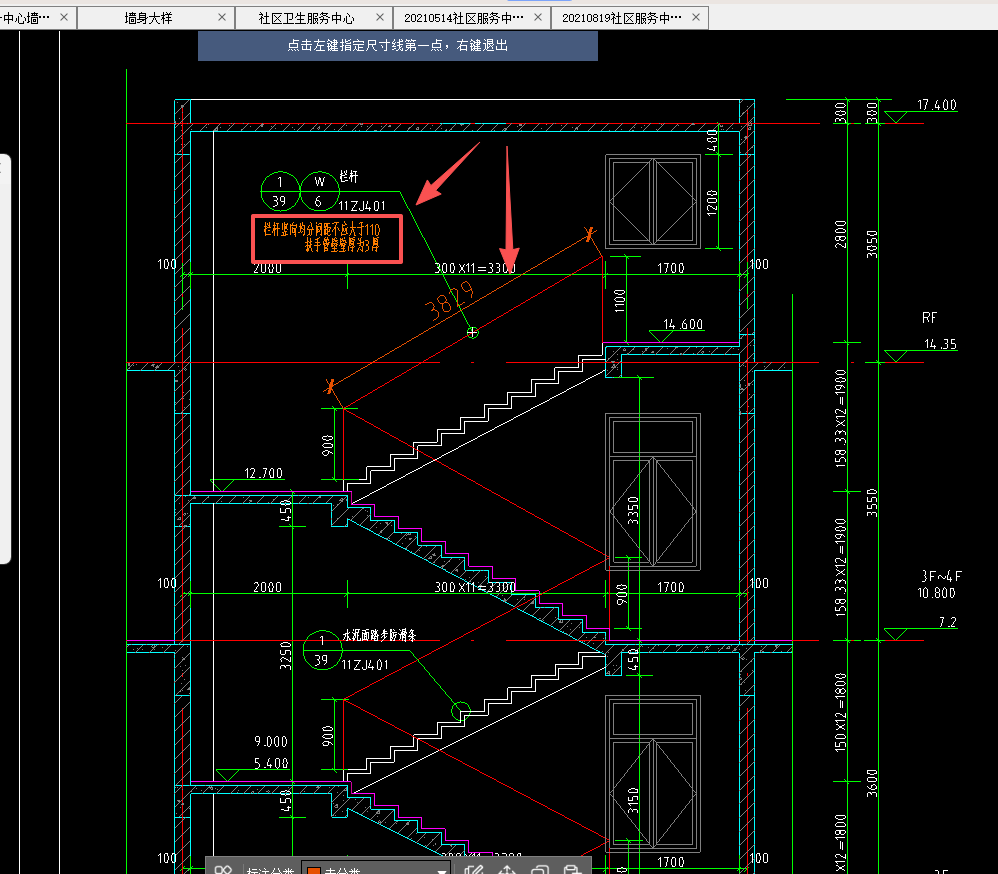Open the 未分类 annotation category dropdown
This screenshot has height=874, width=998.
tap(376, 869)
